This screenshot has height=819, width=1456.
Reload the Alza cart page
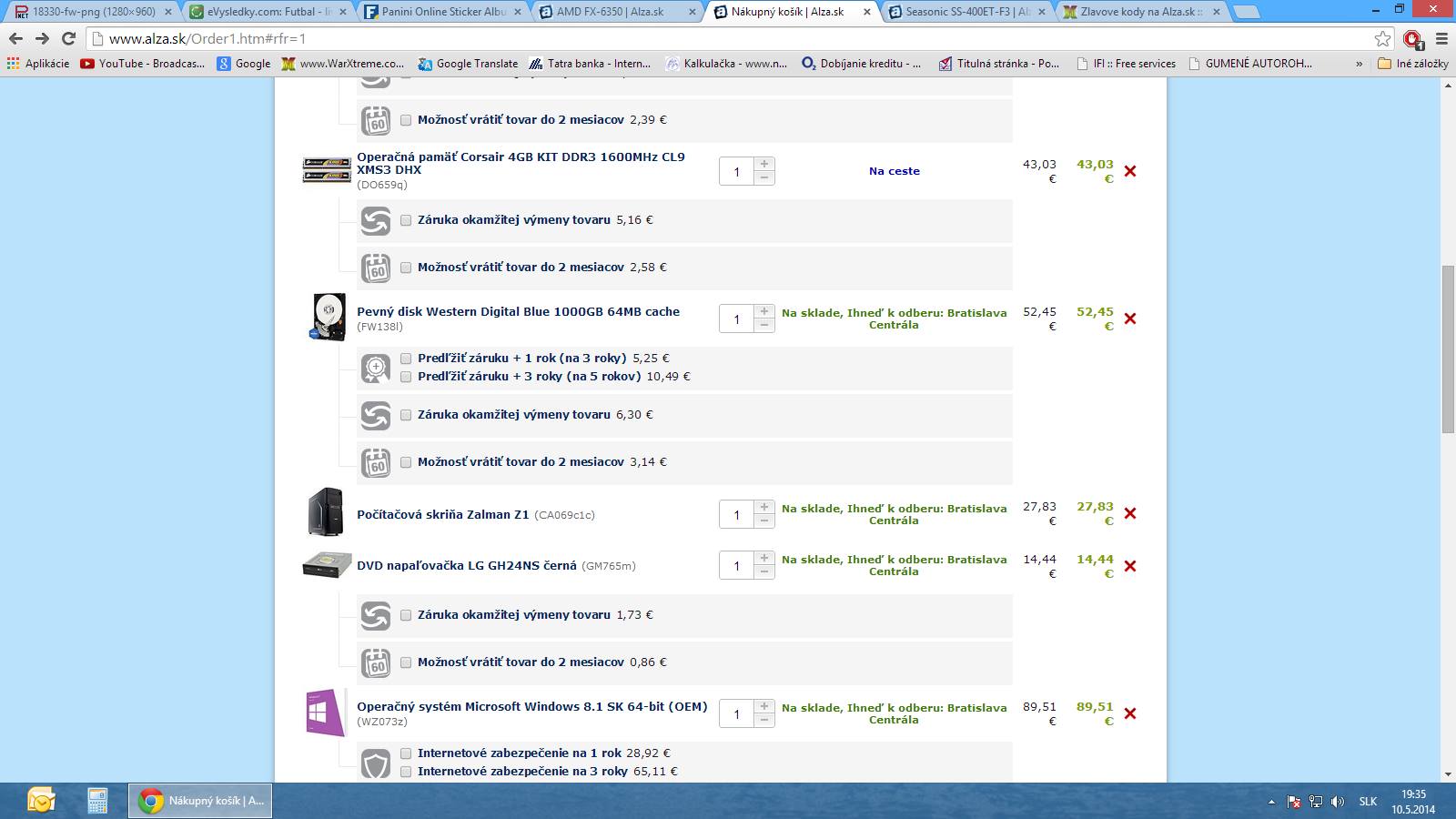tap(68, 38)
